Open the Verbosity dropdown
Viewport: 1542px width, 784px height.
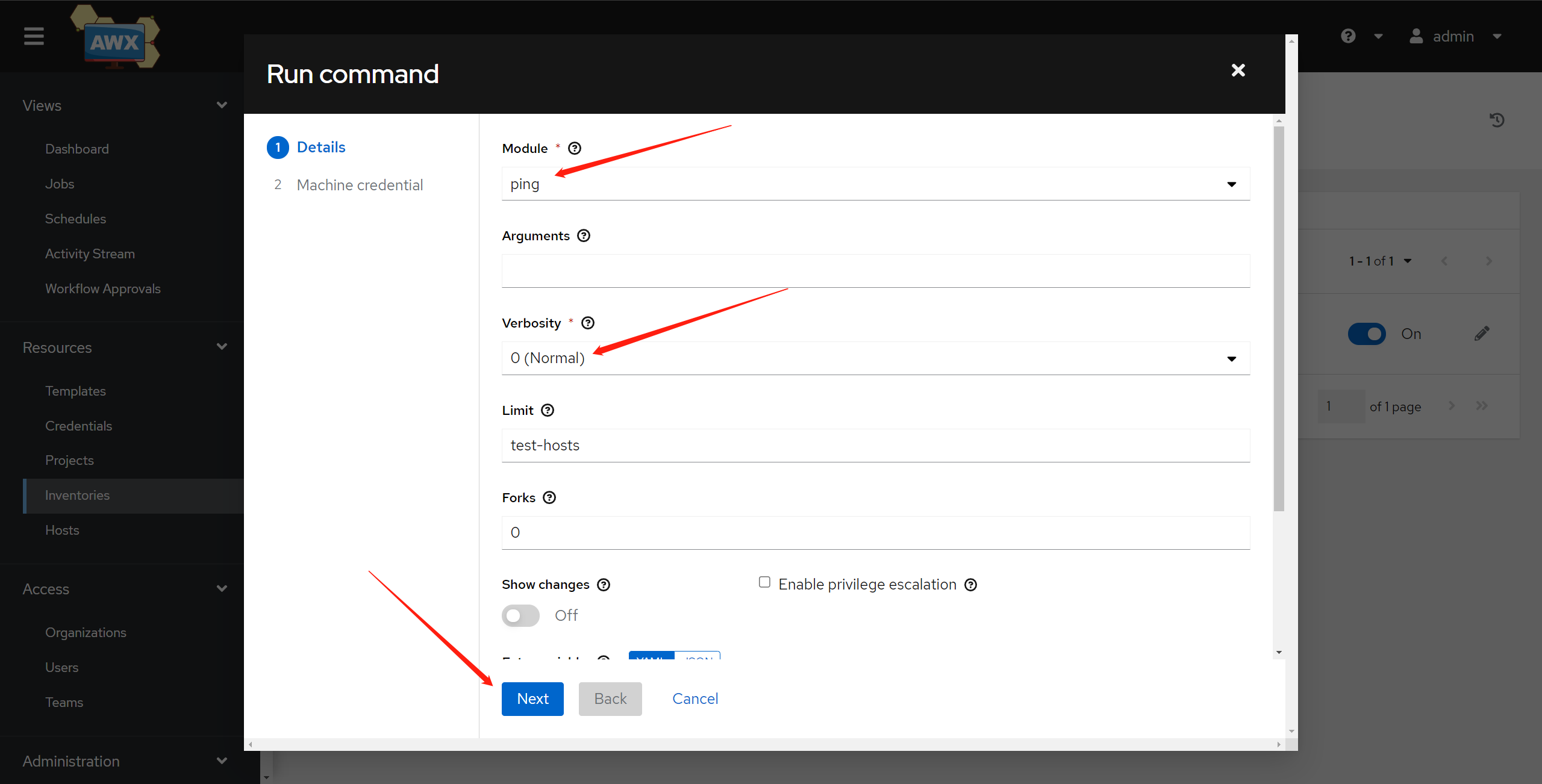click(x=875, y=358)
